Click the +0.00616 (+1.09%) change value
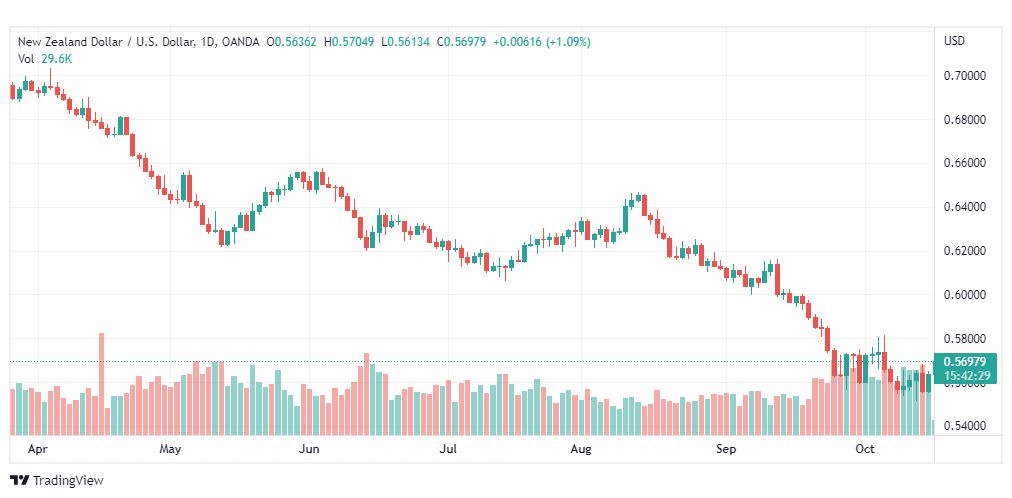 pos(542,42)
